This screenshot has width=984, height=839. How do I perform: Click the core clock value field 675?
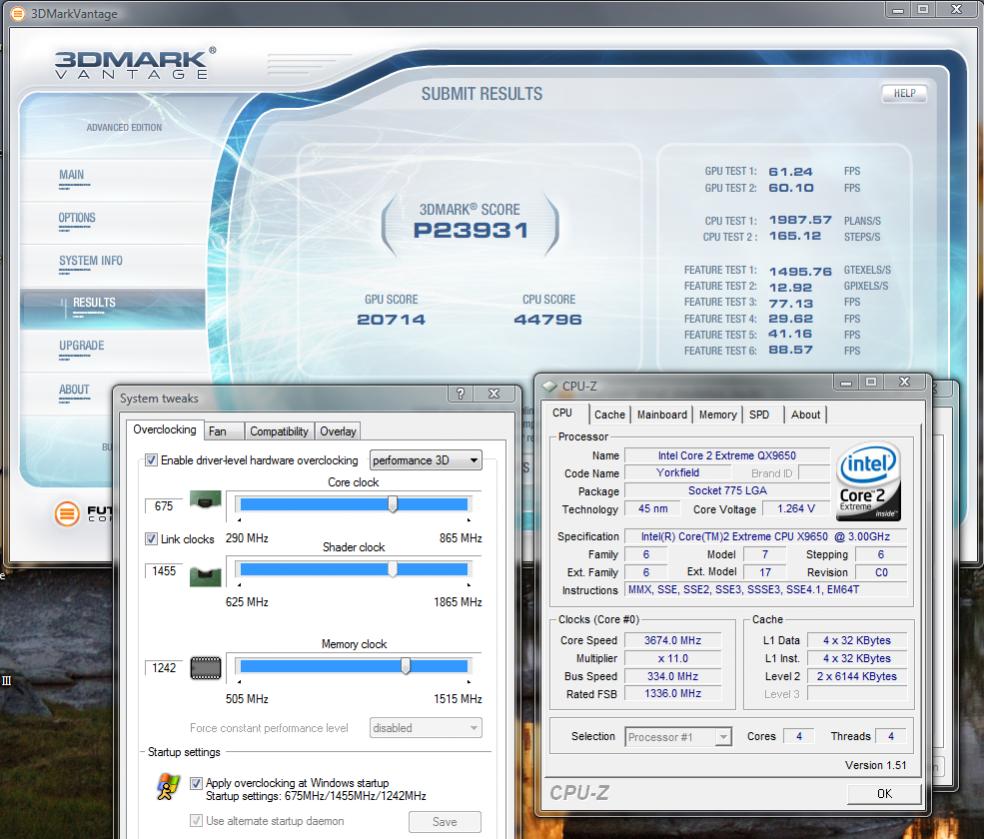(x=164, y=506)
